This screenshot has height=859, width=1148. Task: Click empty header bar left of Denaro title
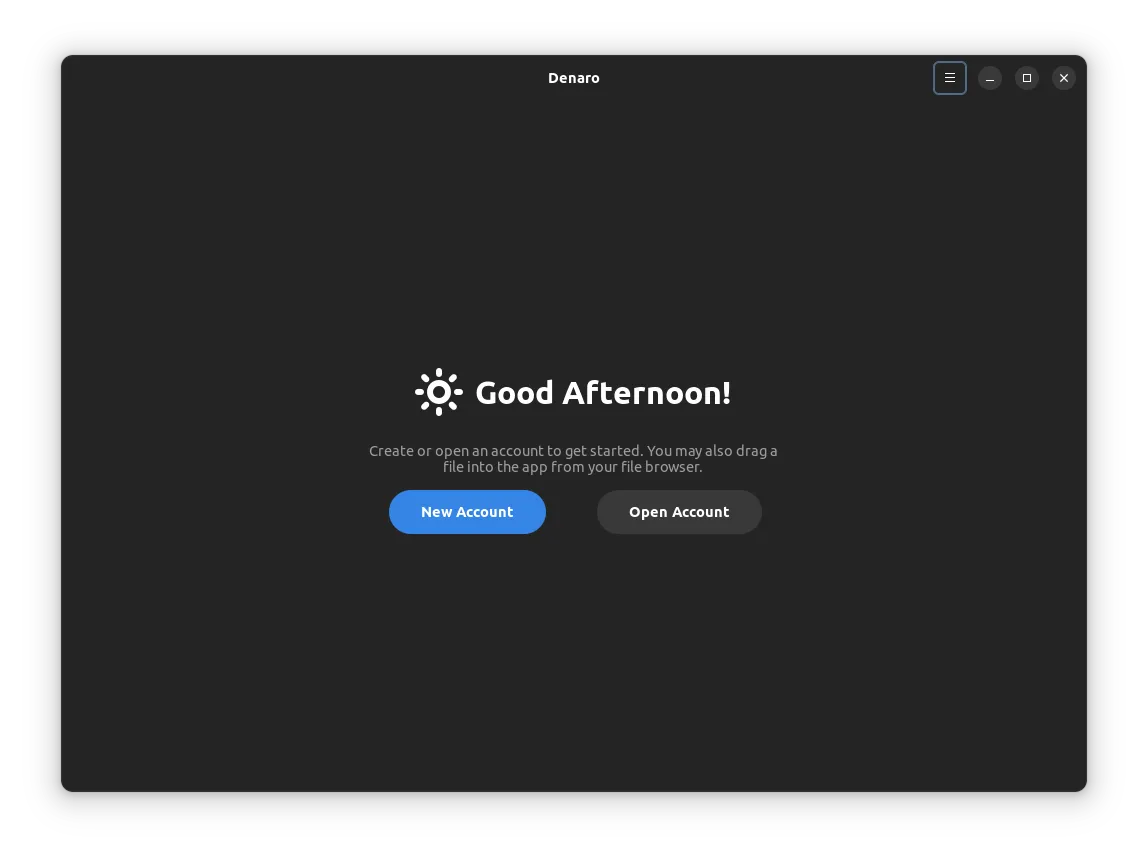tap(300, 78)
